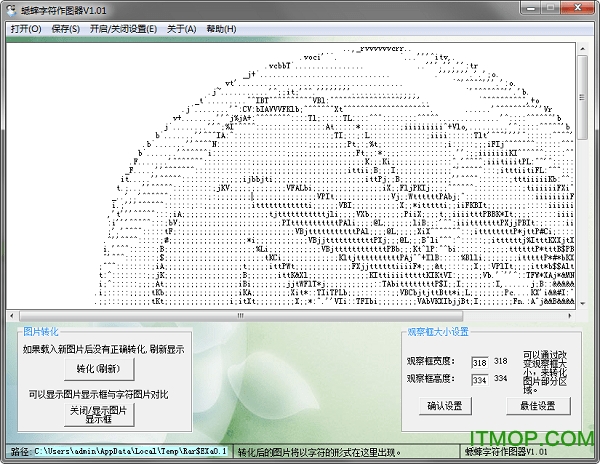Click the ASCII art character display area
This screenshot has height=464, width=600.
(x=291, y=176)
